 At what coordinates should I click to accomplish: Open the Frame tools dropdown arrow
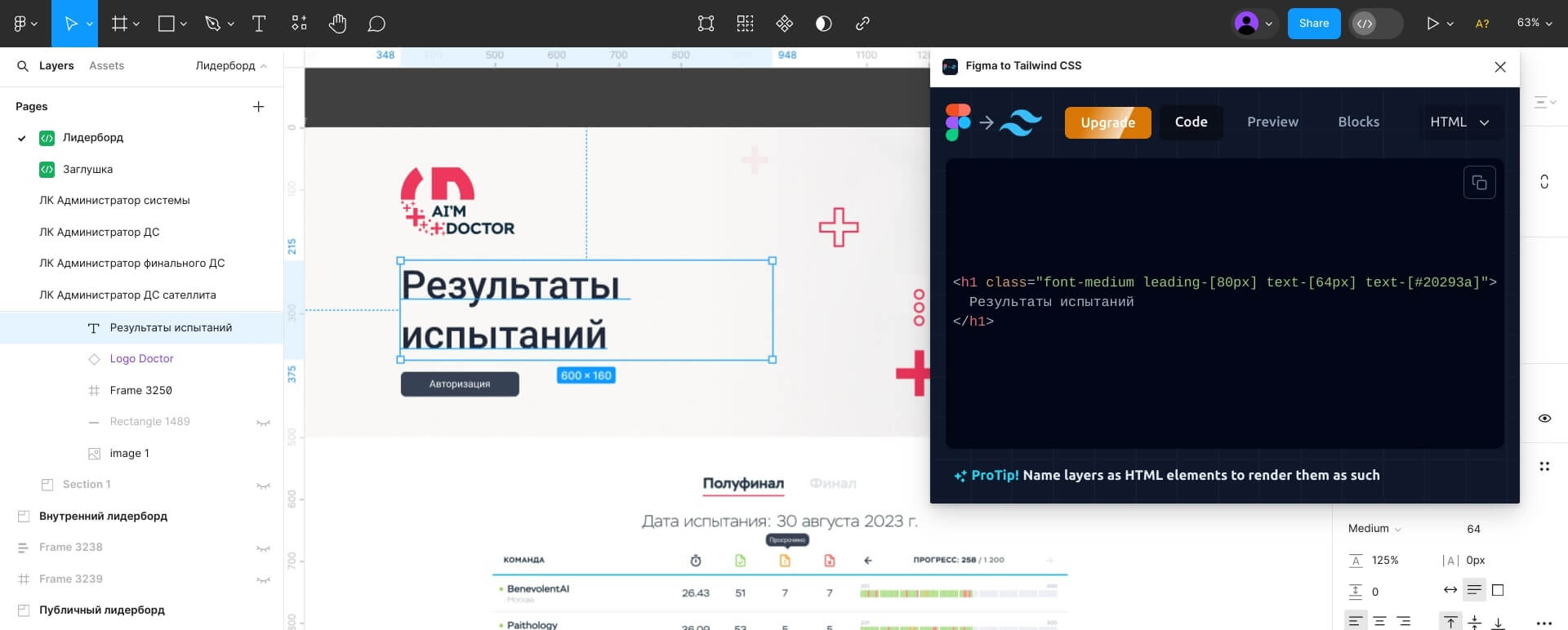136,24
